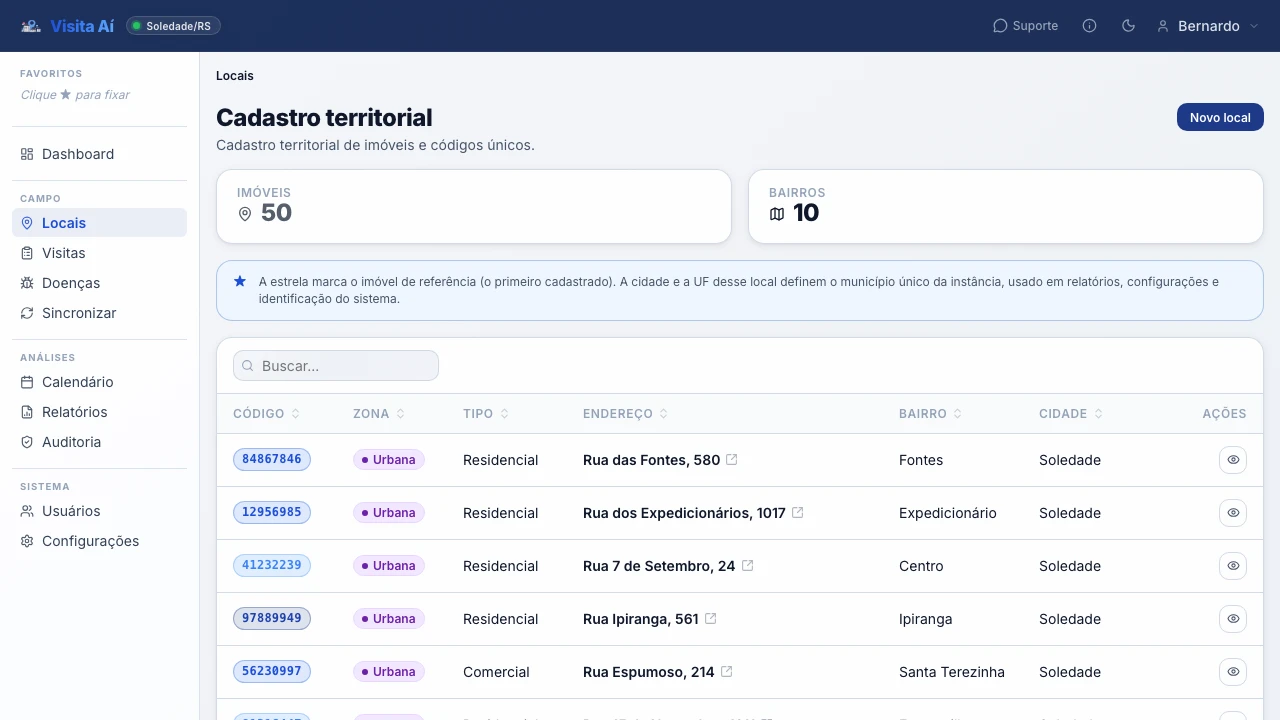This screenshot has width=1280, height=720.
Task: Open Sincronizar in sidebar
Action: pos(99,313)
